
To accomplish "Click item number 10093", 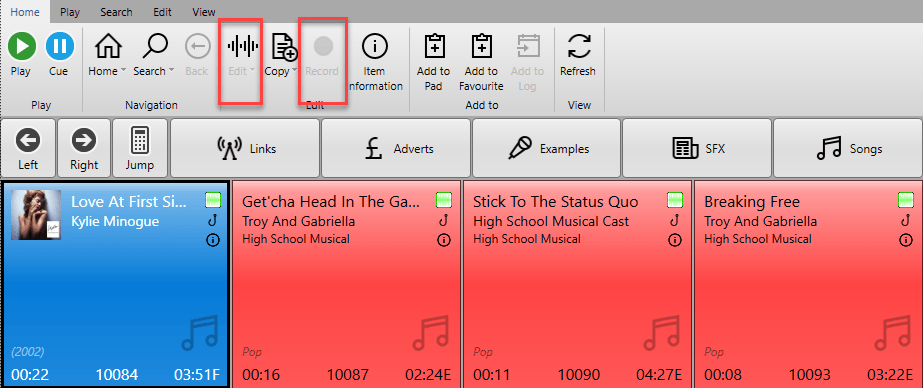I will pos(810,374).
